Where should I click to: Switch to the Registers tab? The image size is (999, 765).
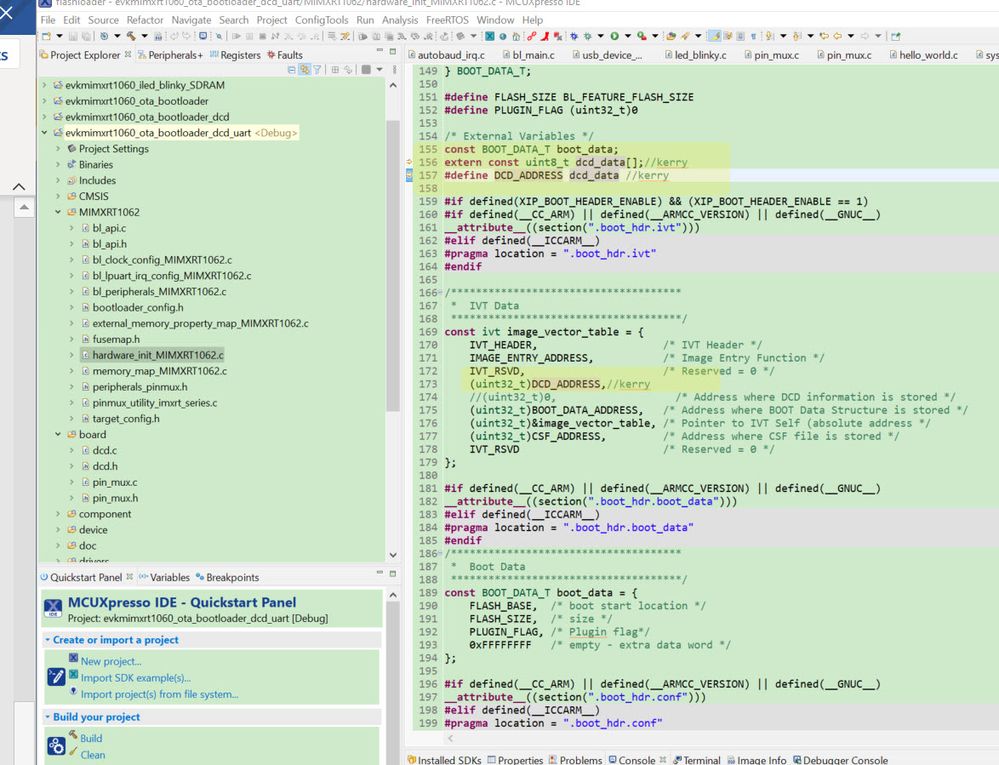pos(235,55)
